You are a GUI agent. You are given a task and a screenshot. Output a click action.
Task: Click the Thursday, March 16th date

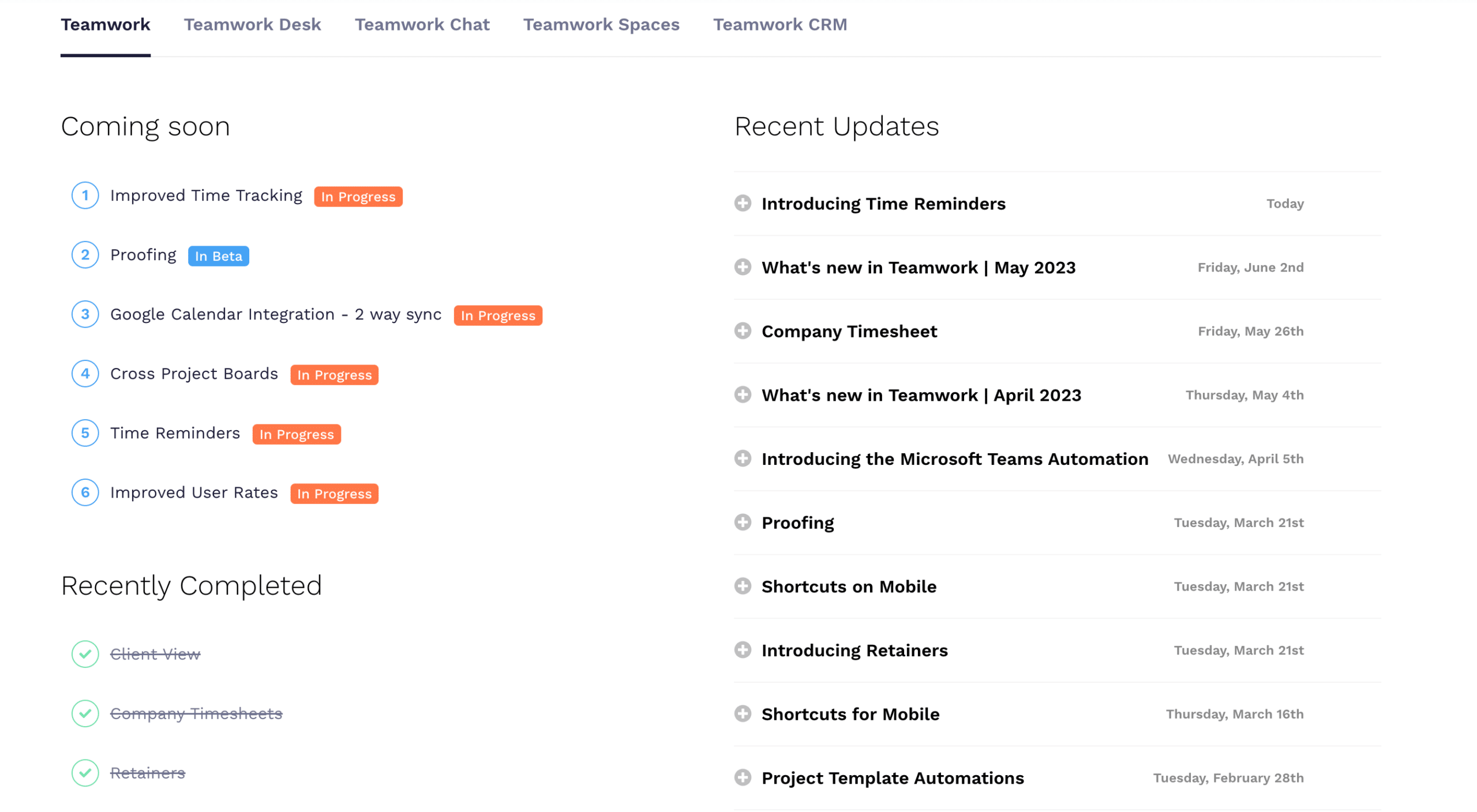1235,714
